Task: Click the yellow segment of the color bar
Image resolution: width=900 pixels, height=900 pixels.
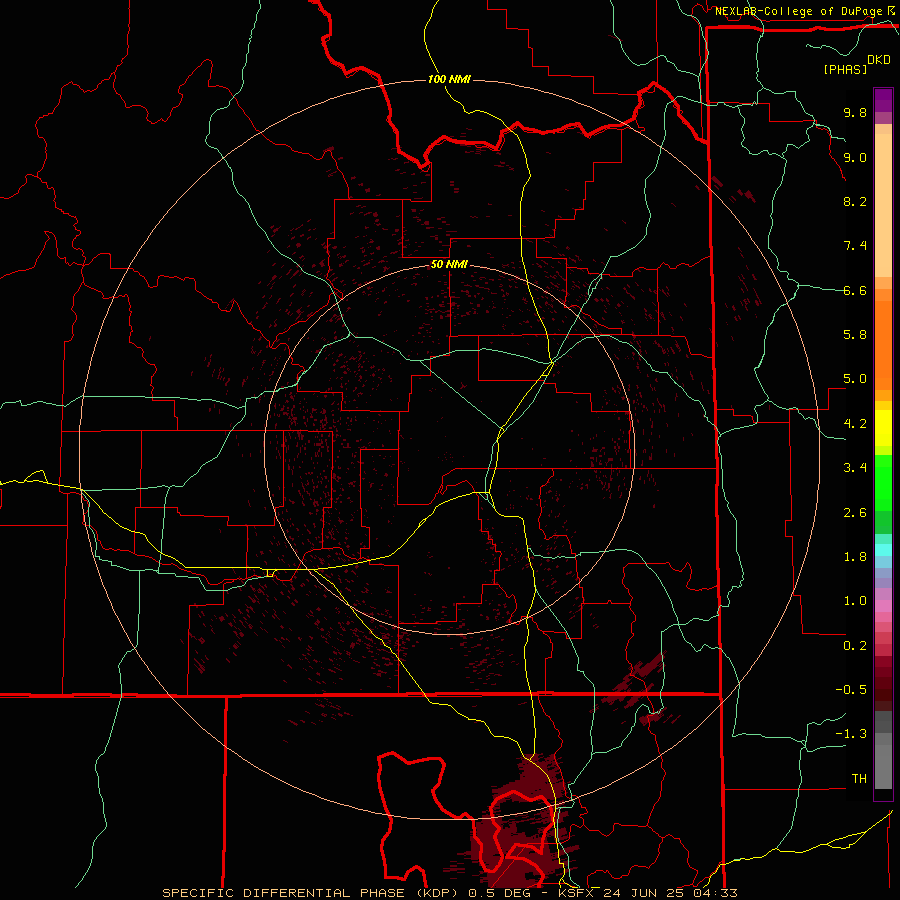Action: 883,428
